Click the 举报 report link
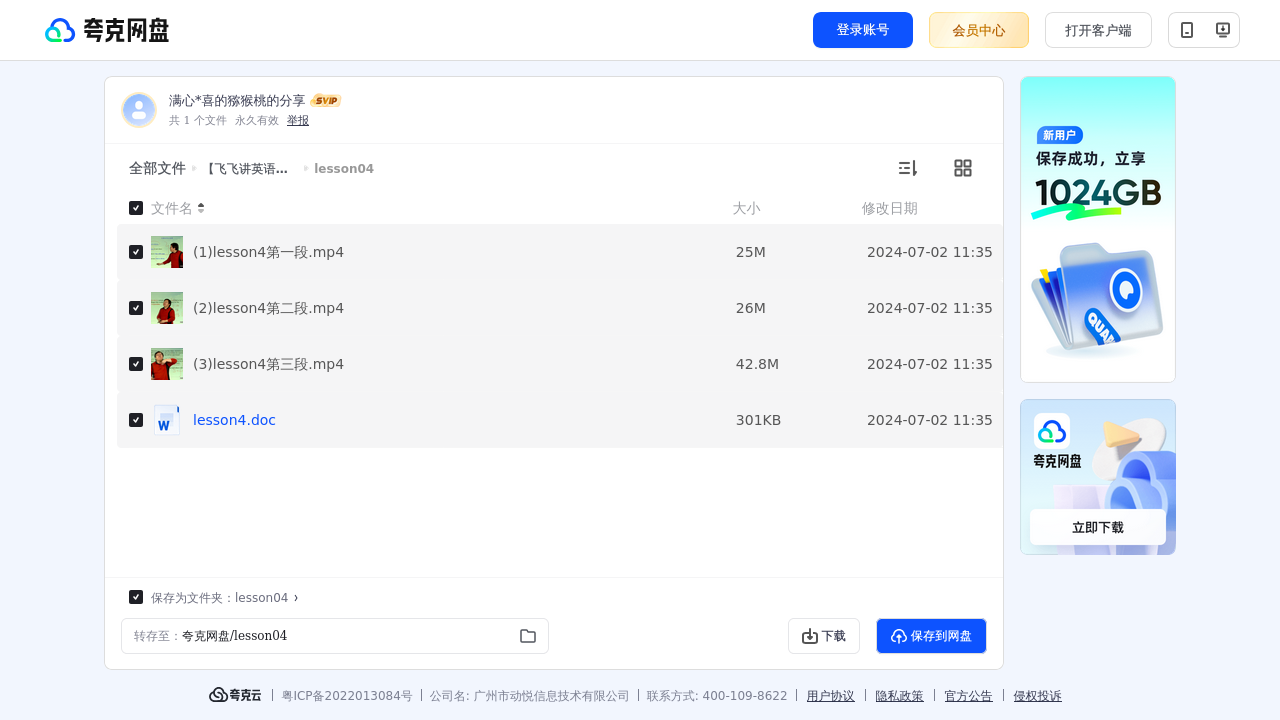This screenshot has width=1280, height=720. coord(298,120)
